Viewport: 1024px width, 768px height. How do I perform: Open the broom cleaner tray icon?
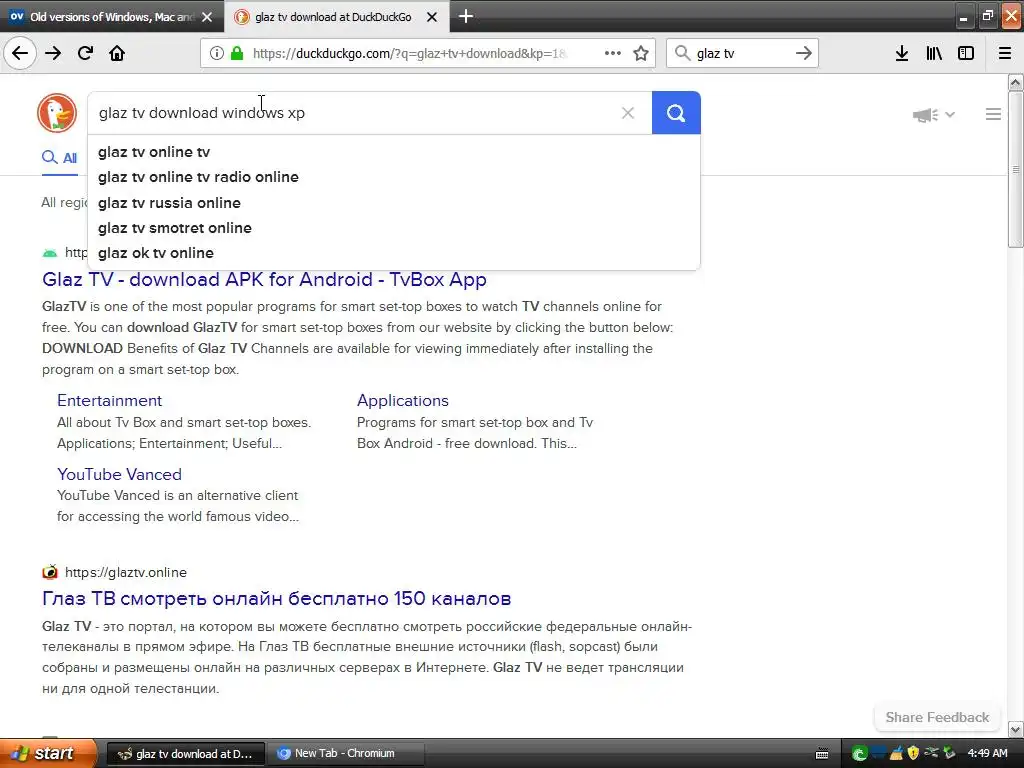click(x=896, y=754)
